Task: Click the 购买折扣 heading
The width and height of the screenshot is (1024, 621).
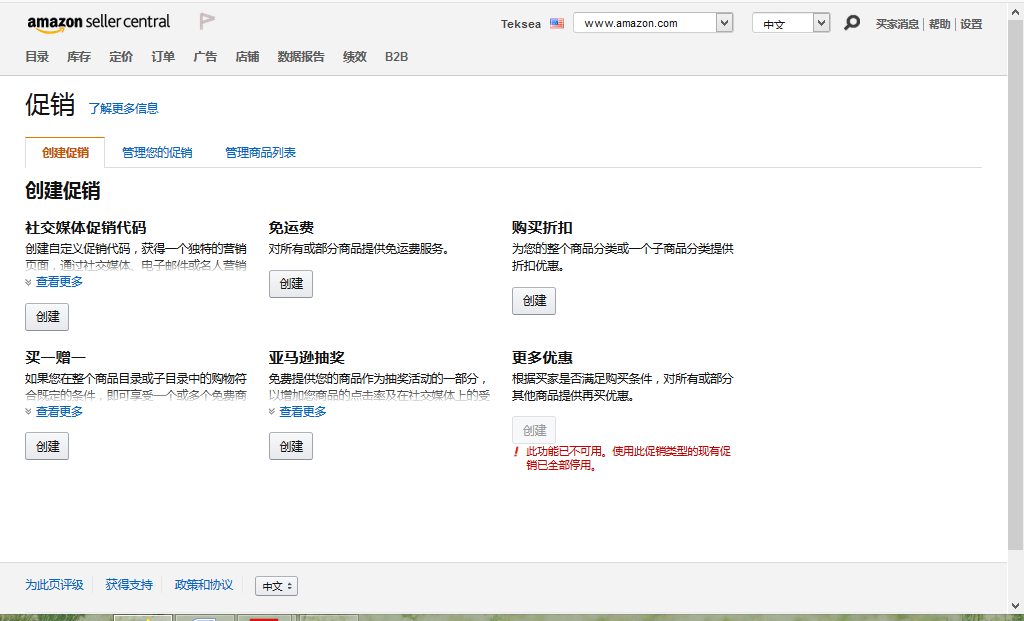Action: [x=542, y=228]
